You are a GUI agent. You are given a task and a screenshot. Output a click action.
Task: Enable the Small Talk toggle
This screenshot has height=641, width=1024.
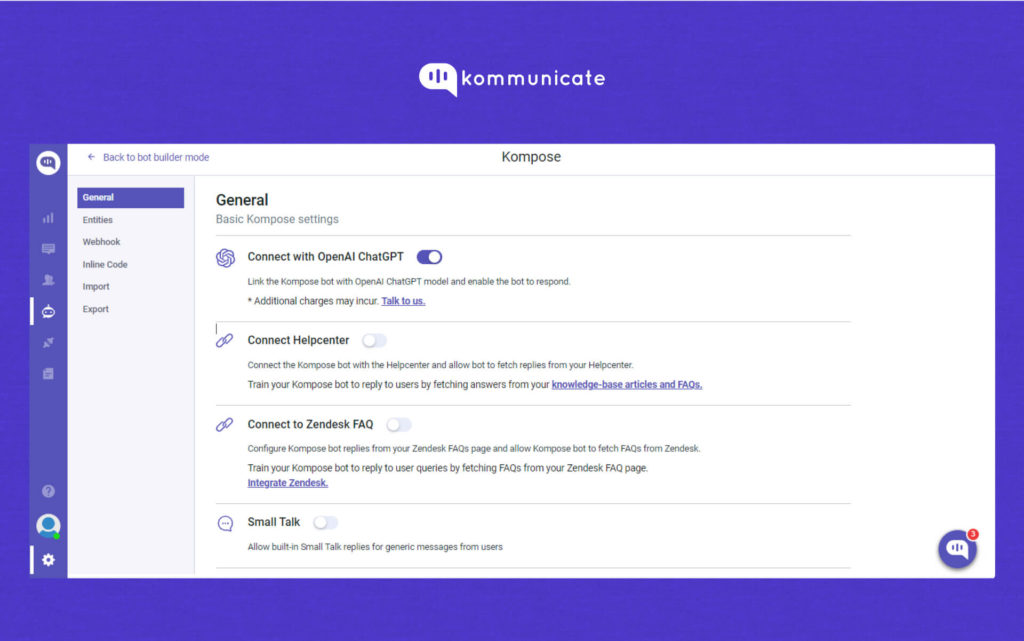325,522
